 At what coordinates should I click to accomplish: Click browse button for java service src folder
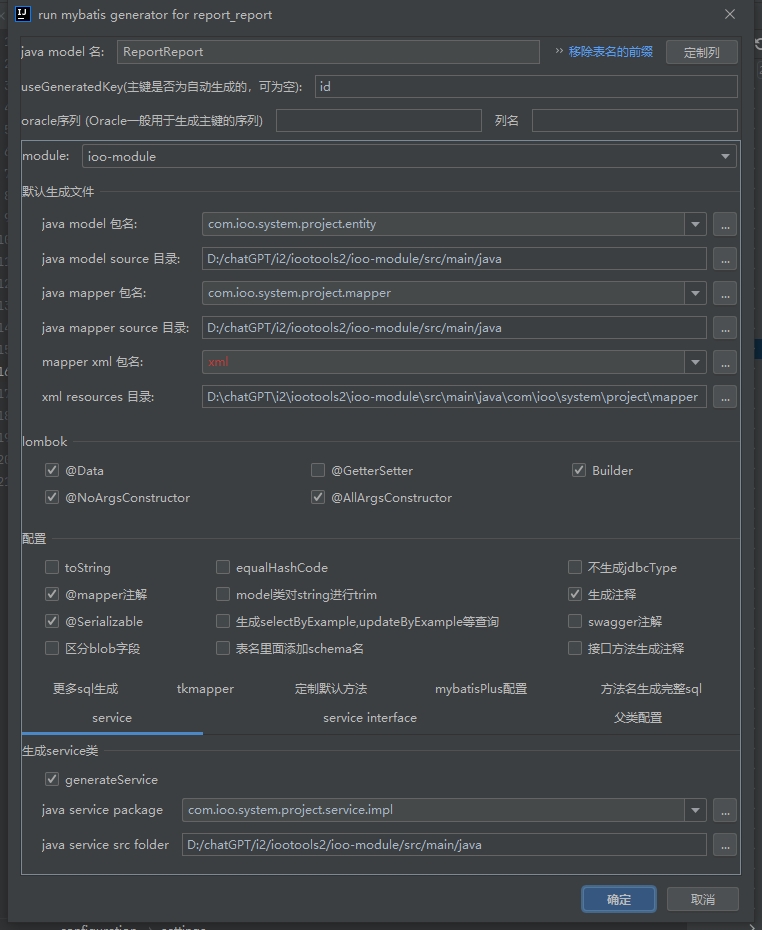[725, 845]
